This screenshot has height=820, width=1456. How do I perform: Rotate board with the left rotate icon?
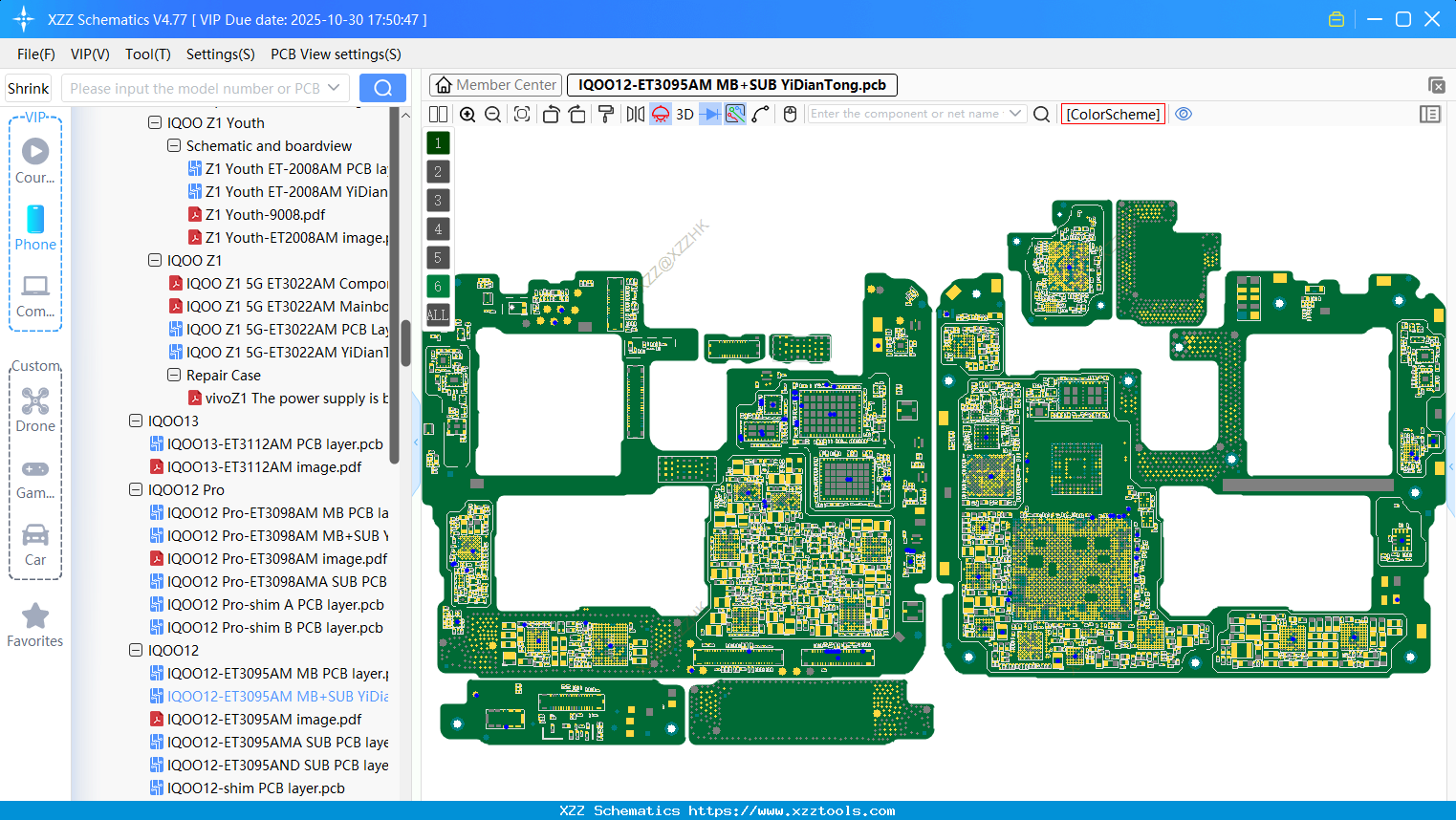[x=551, y=115]
